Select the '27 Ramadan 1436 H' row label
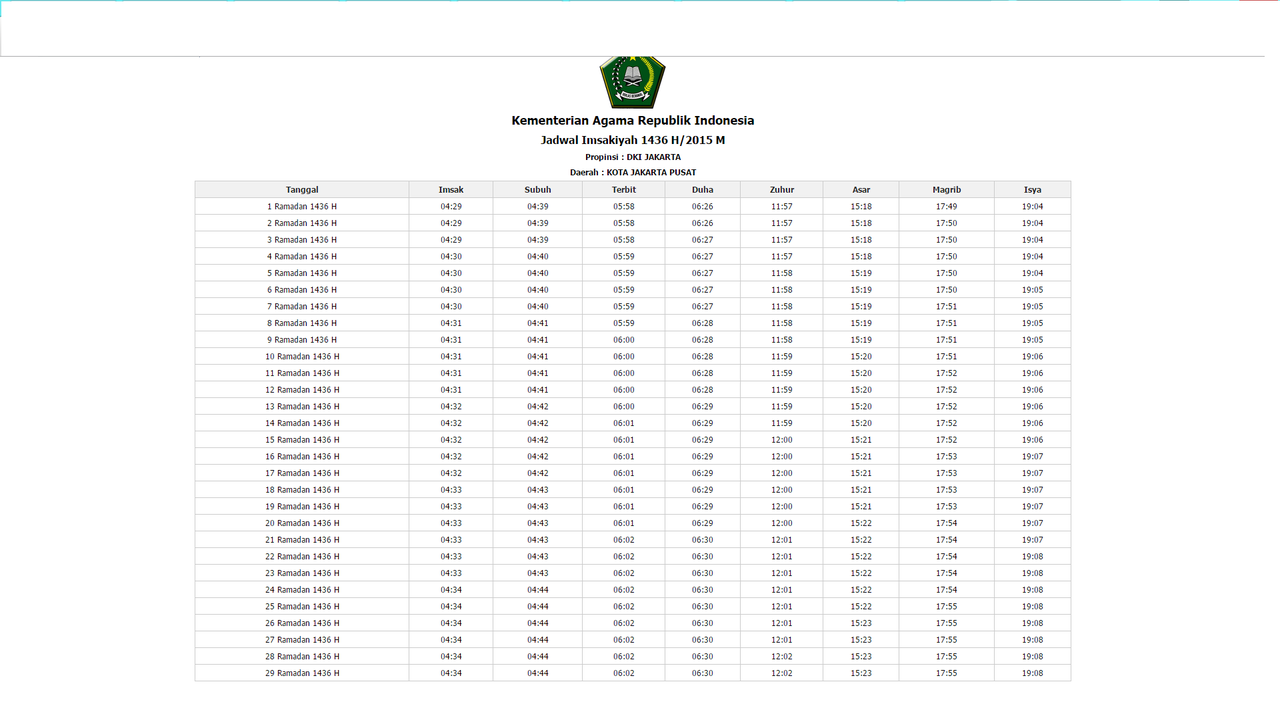 click(302, 640)
